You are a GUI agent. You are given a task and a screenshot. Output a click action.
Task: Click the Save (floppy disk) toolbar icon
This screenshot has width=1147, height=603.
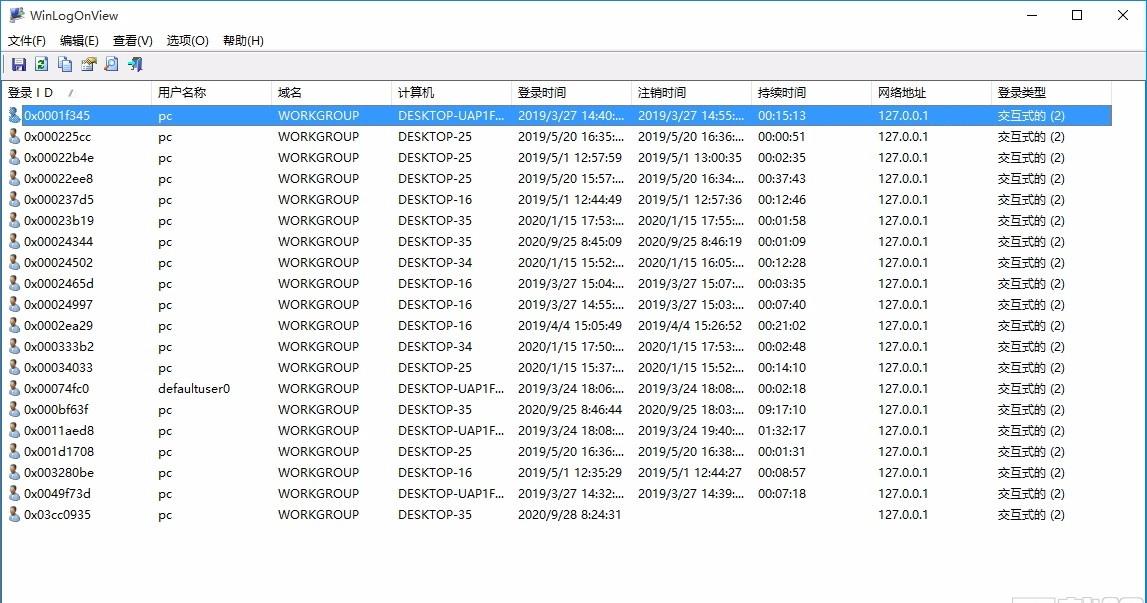coord(19,64)
